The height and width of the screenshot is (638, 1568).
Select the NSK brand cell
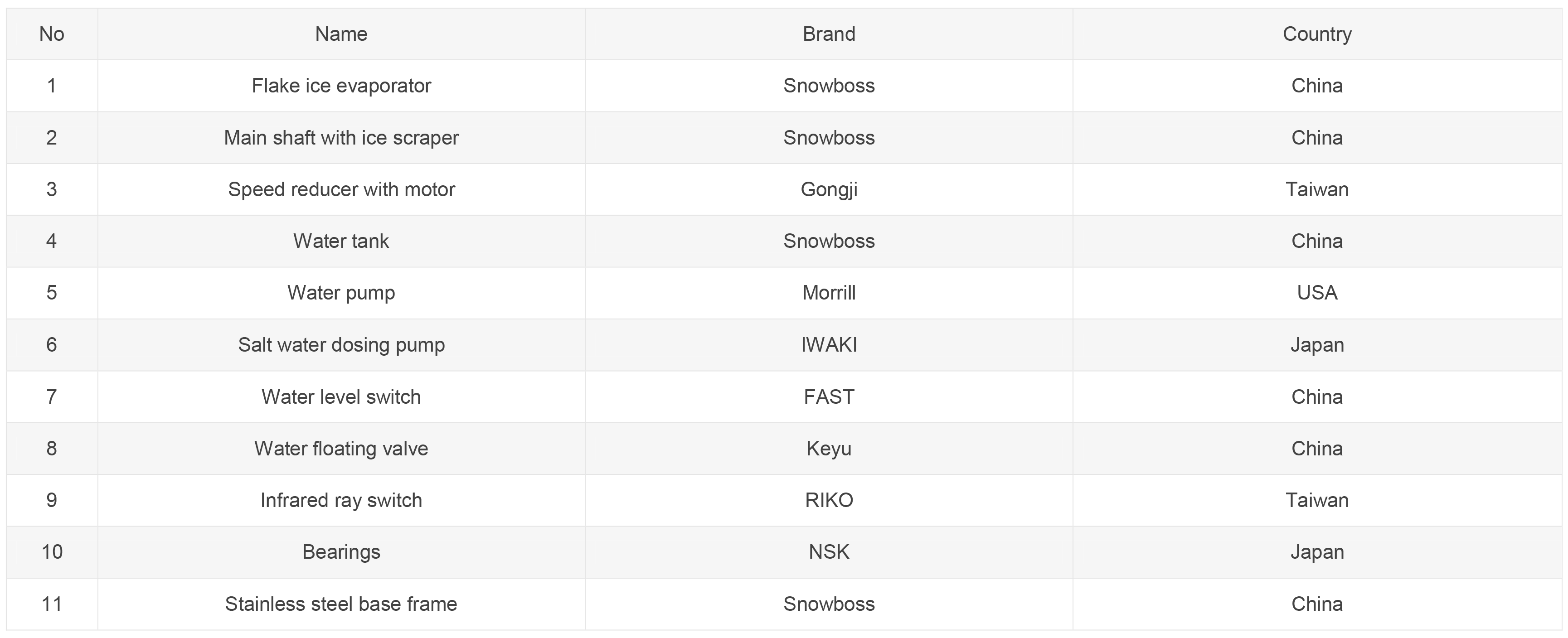pos(829,551)
